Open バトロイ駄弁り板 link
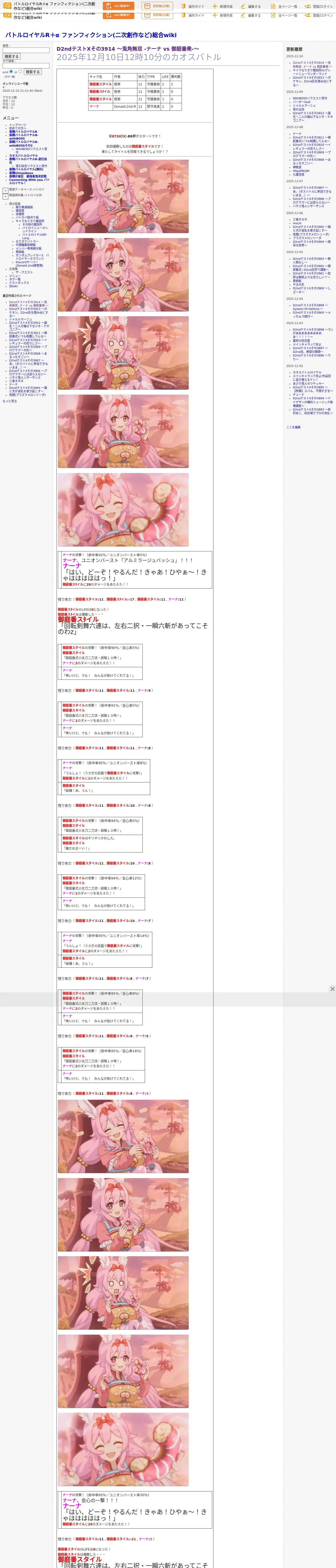Viewport: 336px width, 1568px height. pyautogui.click(x=27, y=217)
